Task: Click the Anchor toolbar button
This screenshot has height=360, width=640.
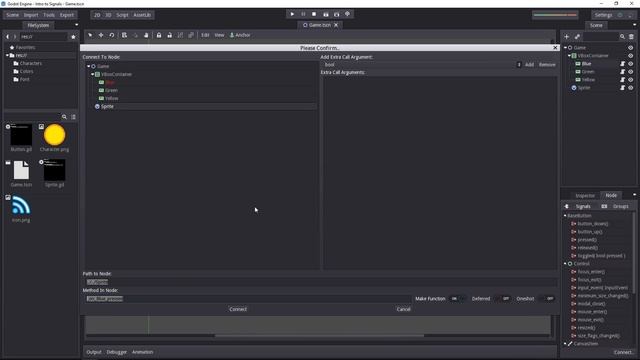Action: [240, 35]
